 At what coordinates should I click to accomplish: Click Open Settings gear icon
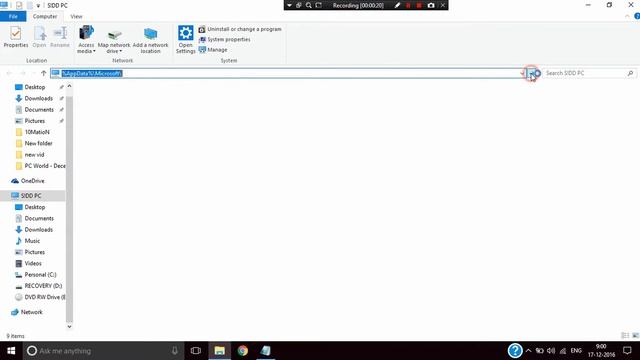tap(186, 33)
